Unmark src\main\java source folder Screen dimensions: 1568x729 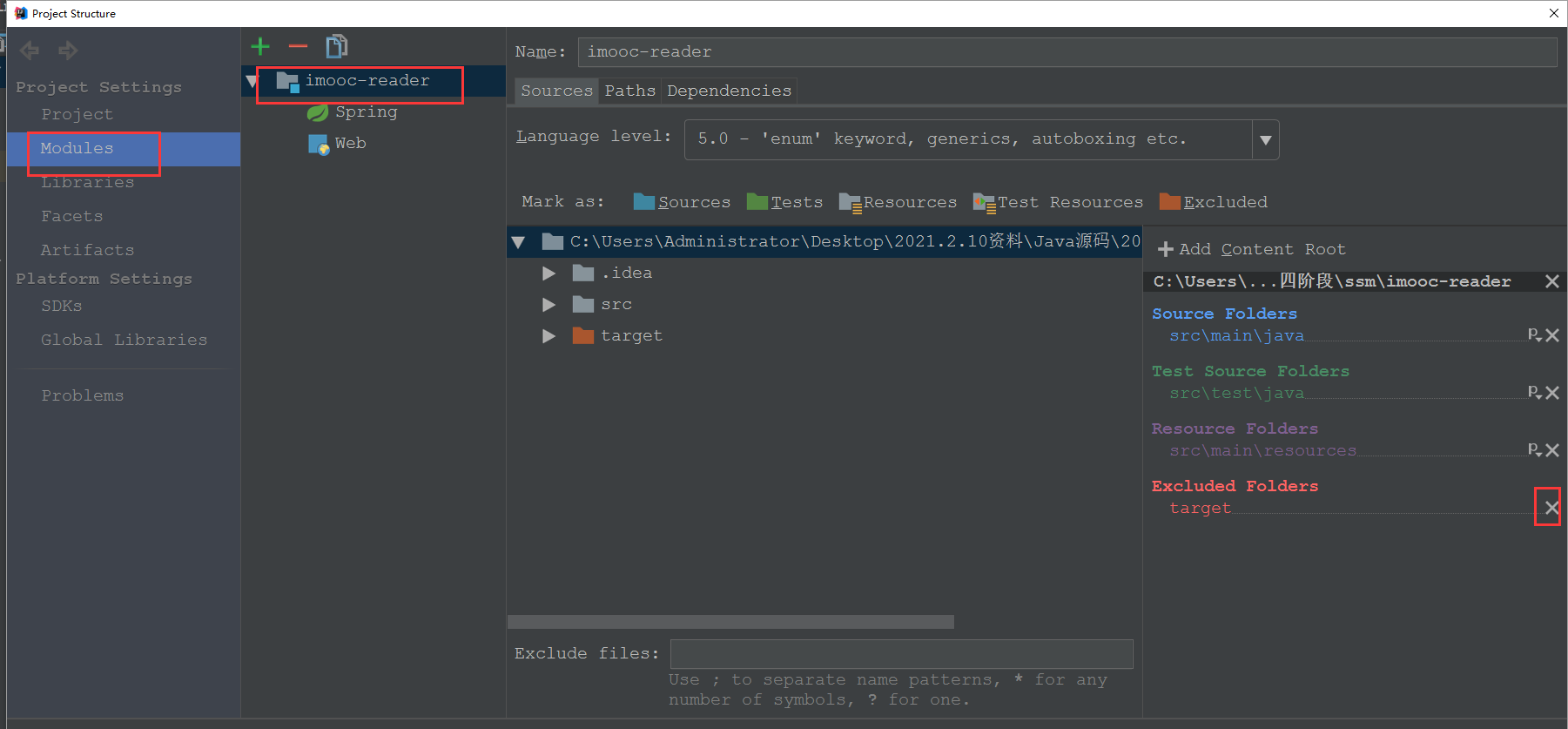1552,335
